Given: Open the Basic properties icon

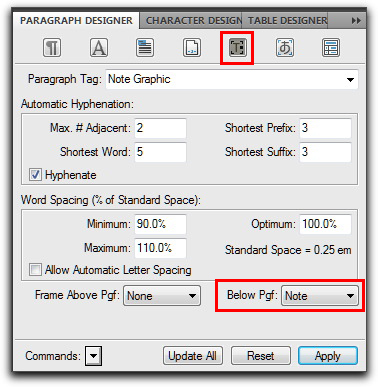Looking at the screenshot, I should click(x=52, y=48).
